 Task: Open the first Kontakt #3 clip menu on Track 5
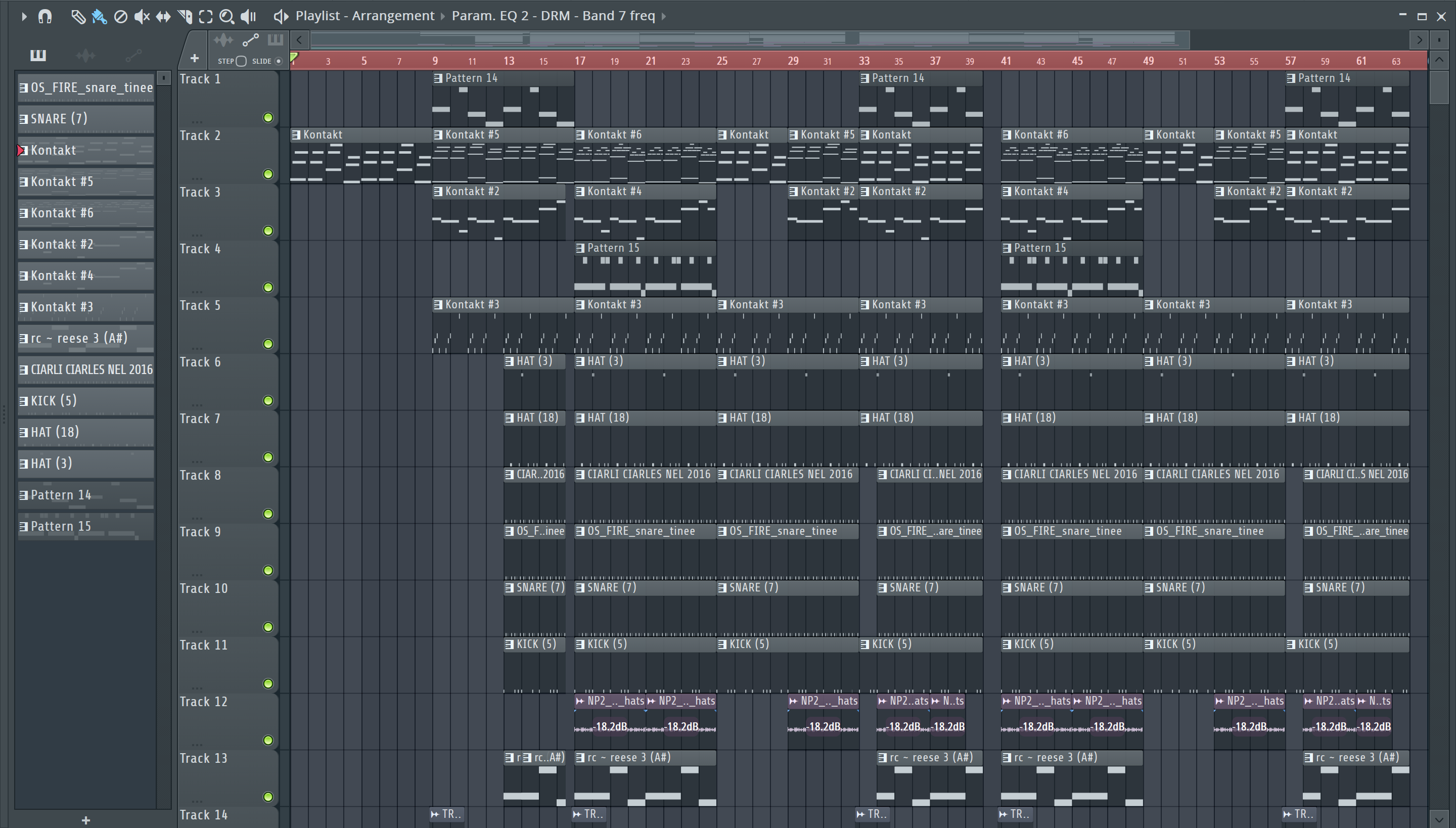pos(438,305)
